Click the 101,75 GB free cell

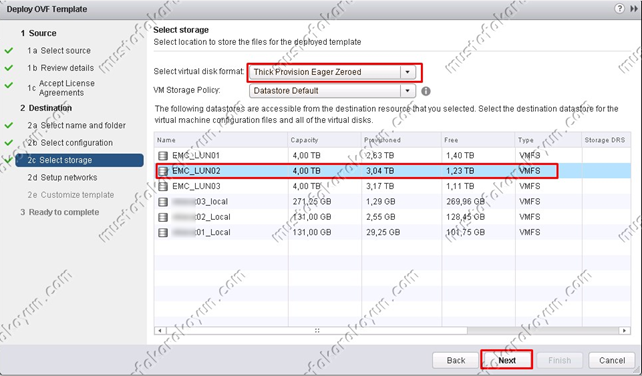[x=466, y=232]
